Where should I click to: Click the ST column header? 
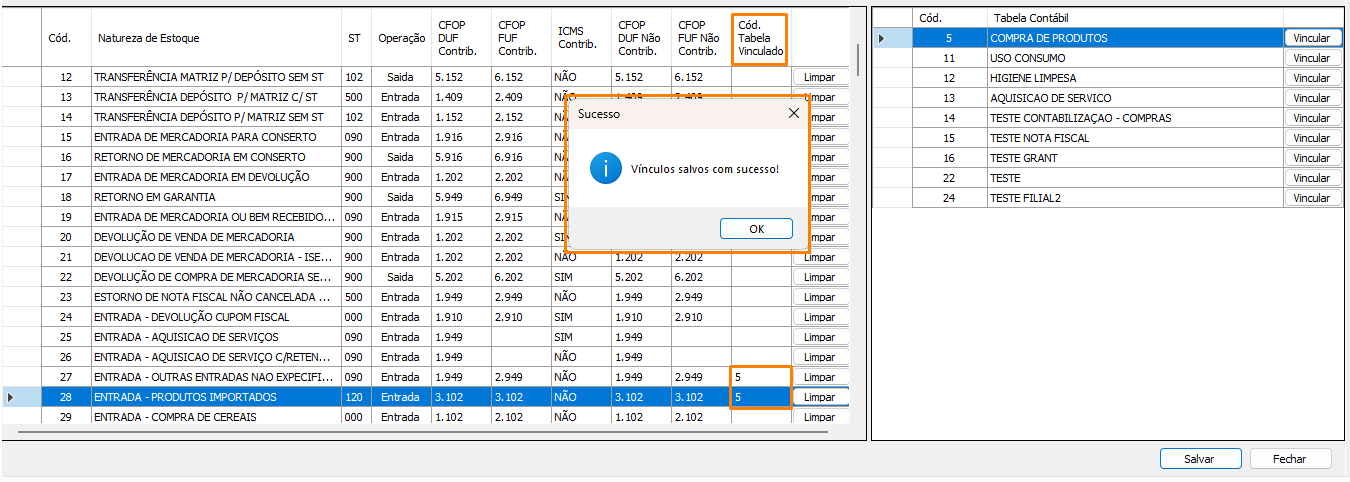(x=355, y=38)
